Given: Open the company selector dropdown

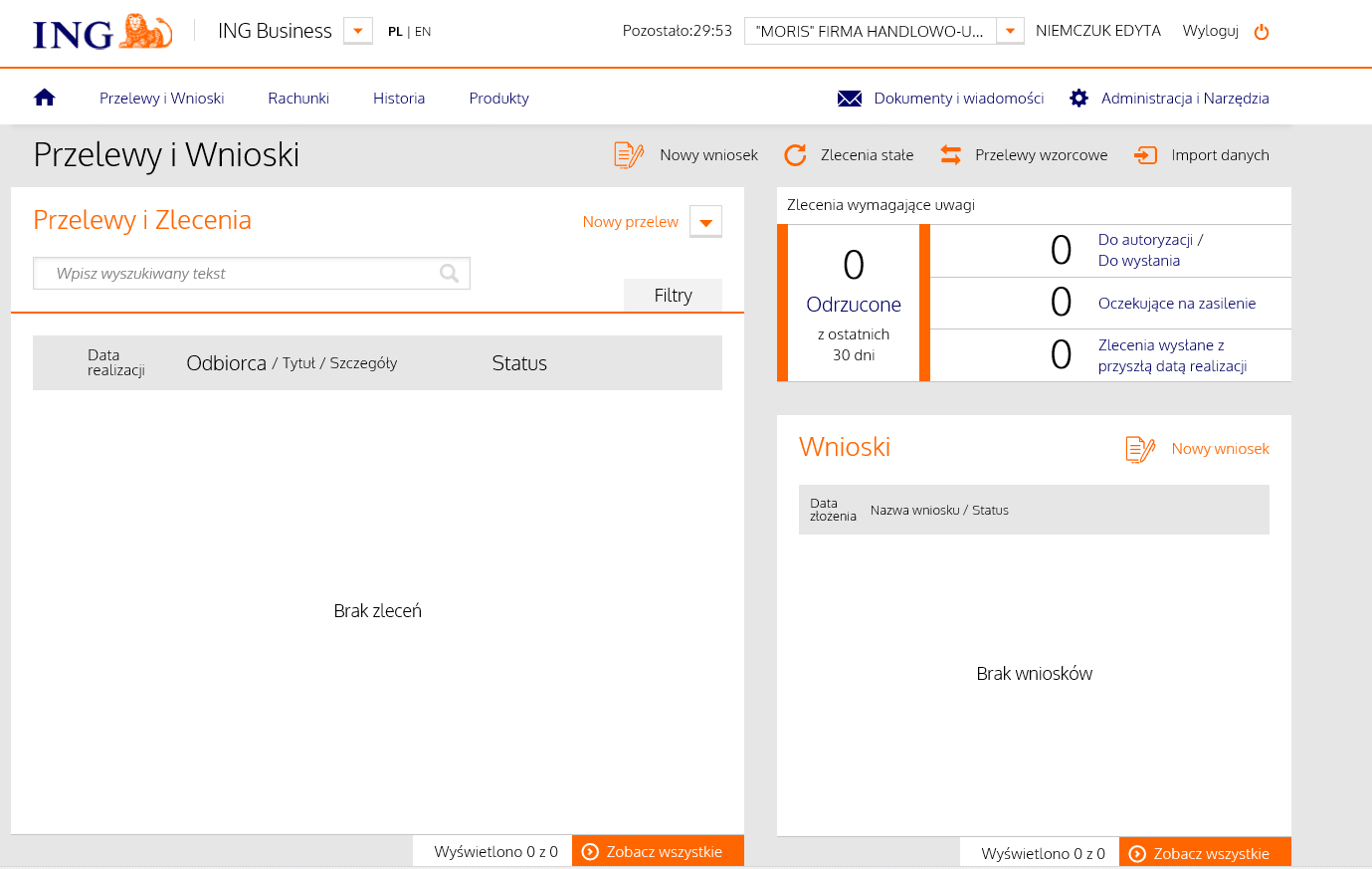Looking at the screenshot, I should (1010, 31).
